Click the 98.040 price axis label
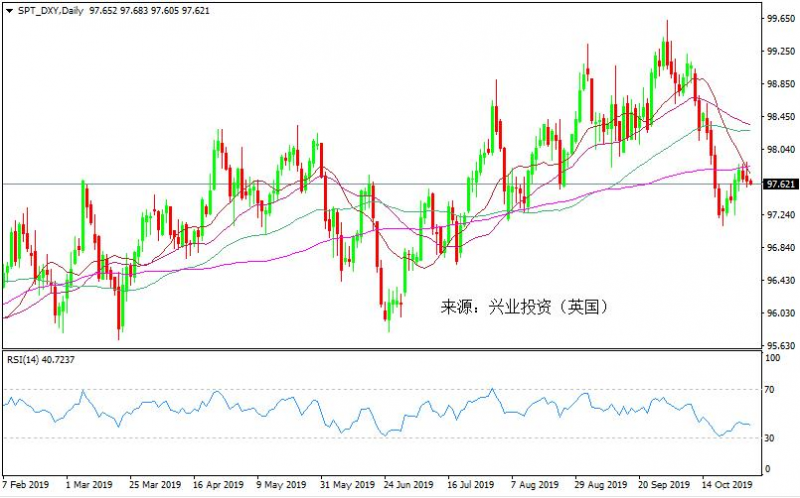 point(780,150)
